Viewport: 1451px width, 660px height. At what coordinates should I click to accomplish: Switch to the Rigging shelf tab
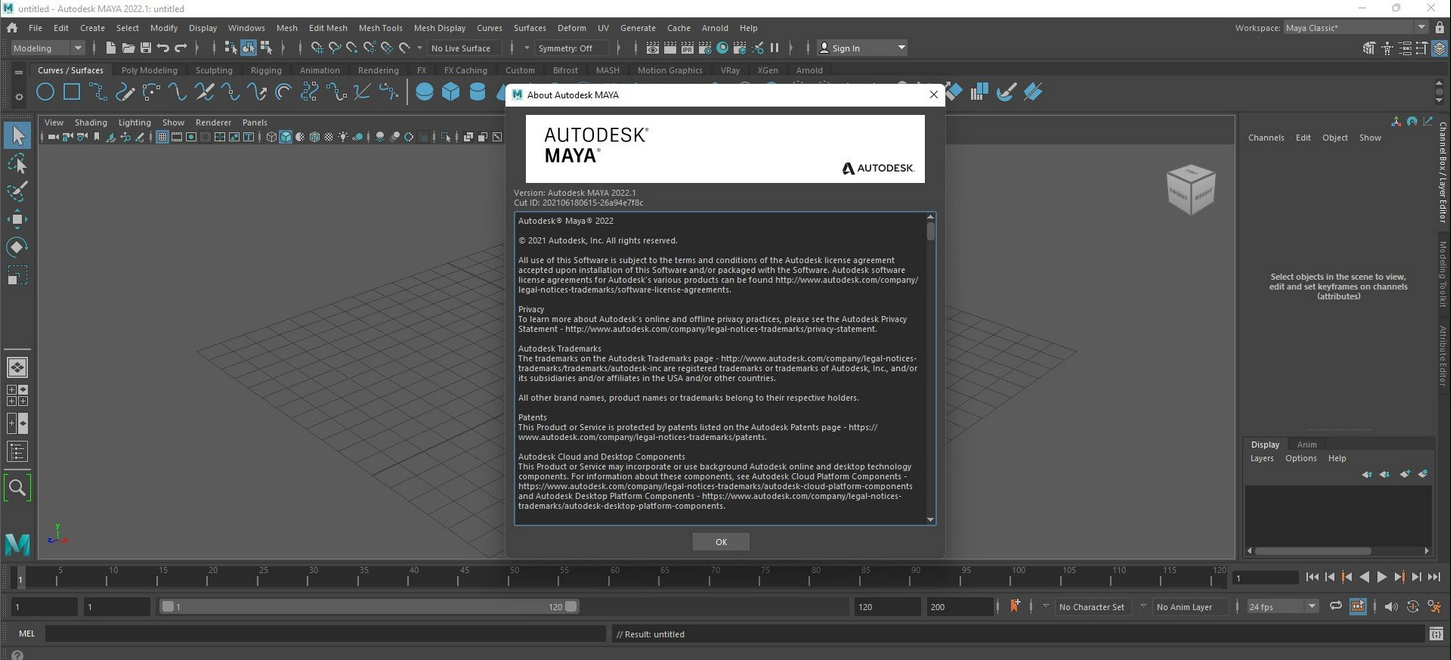pos(266,70)
